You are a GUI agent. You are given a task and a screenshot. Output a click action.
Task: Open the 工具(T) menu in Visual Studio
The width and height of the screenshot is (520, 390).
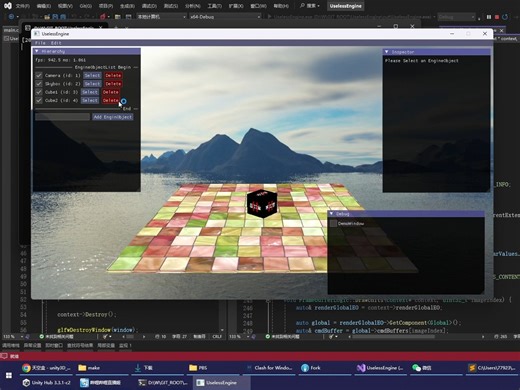point(214,6)
